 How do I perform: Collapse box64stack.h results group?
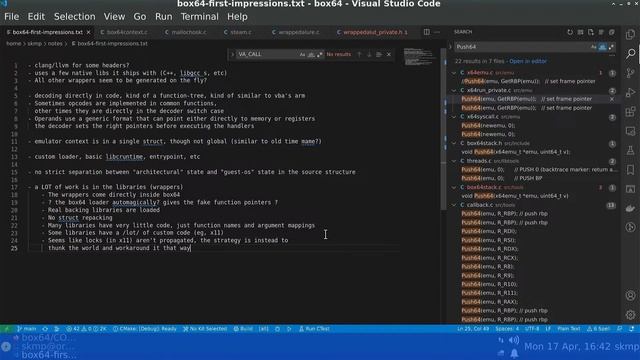pyautogui.click(x=454, y=143)
